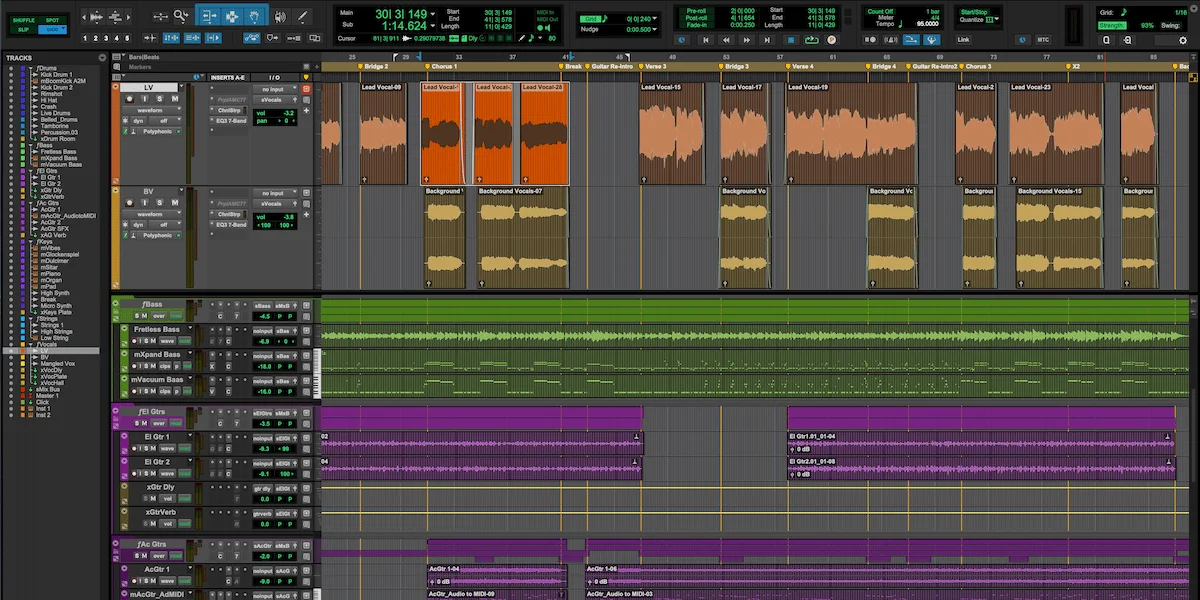Collapse the fDrums folder in track list
The width and height of the screenshot is (1200, 600).
[x=32, y=69]
